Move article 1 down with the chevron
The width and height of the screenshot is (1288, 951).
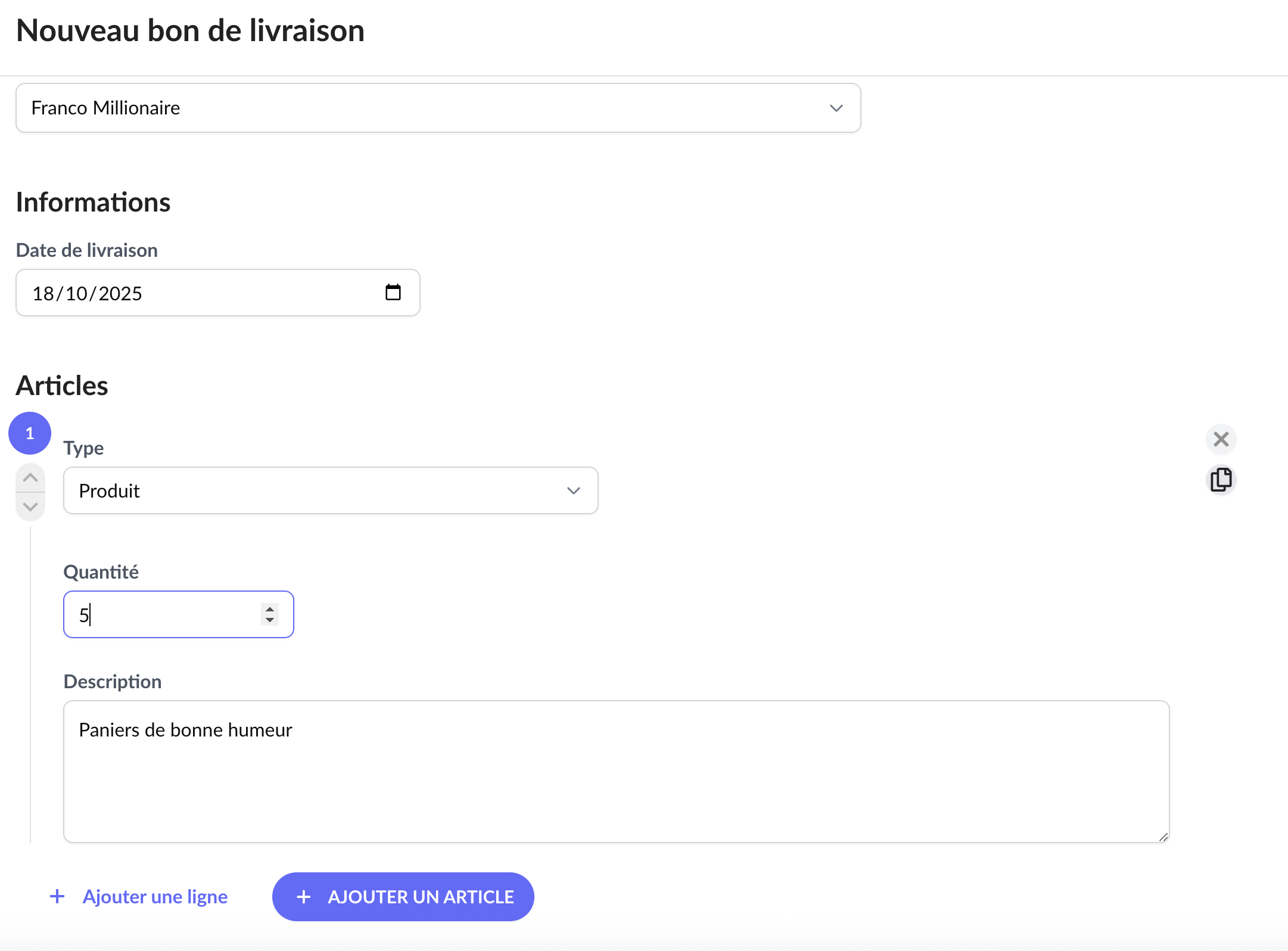(30, 507)
